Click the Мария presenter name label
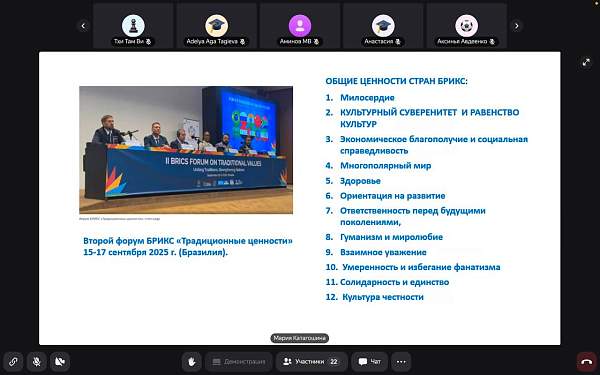Viewport: 600px width, 375px height. pos(300,338)
